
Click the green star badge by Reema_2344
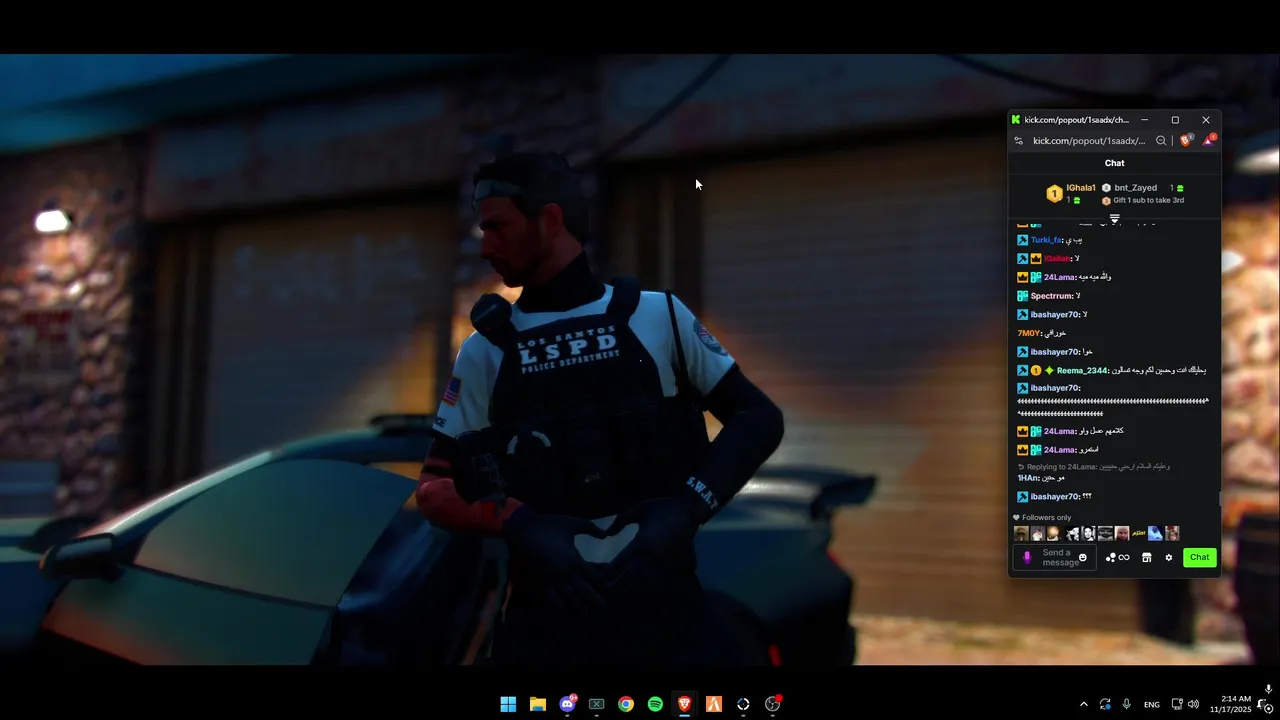click(1049, 370)
